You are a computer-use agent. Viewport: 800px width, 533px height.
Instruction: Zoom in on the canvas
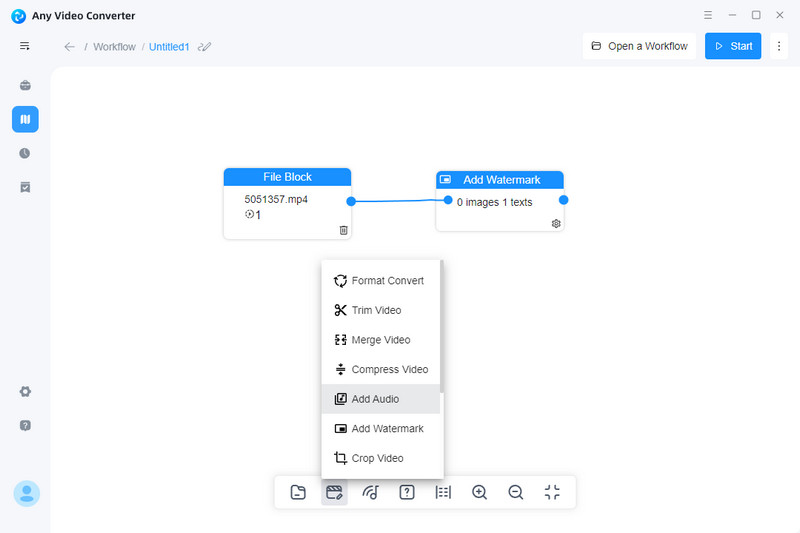pyautogui.click(x=479, y=492)
